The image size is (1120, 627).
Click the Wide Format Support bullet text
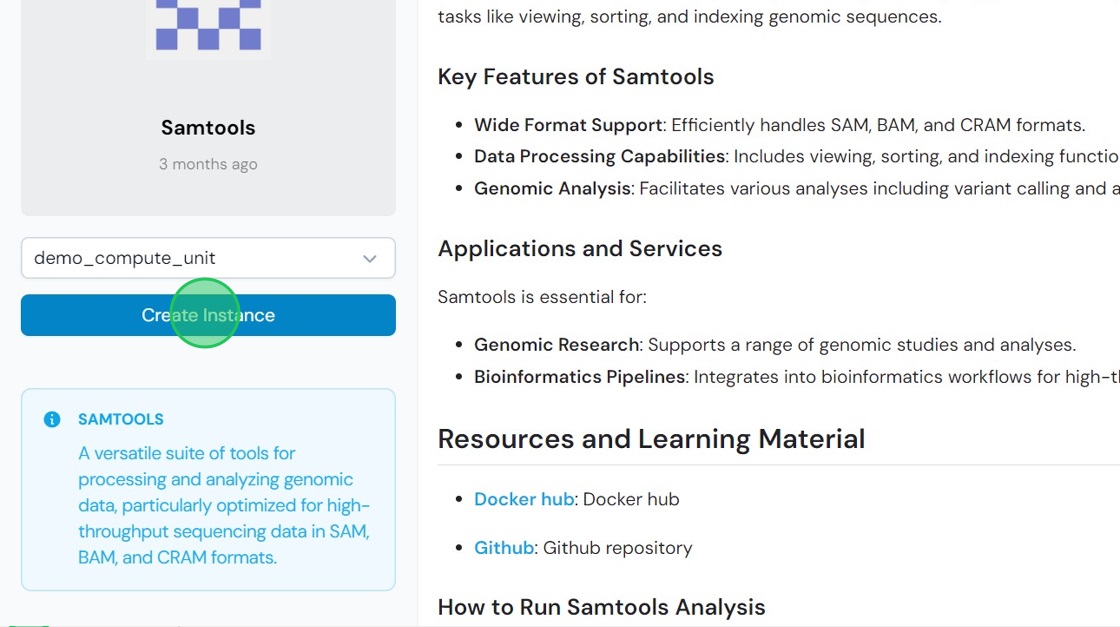tap(779, 125)
